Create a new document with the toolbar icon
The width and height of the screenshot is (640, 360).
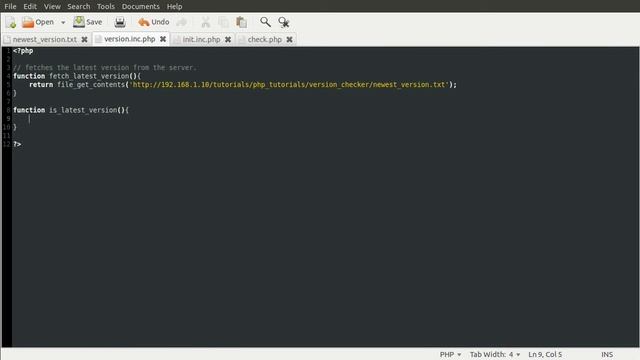point(11,22)
